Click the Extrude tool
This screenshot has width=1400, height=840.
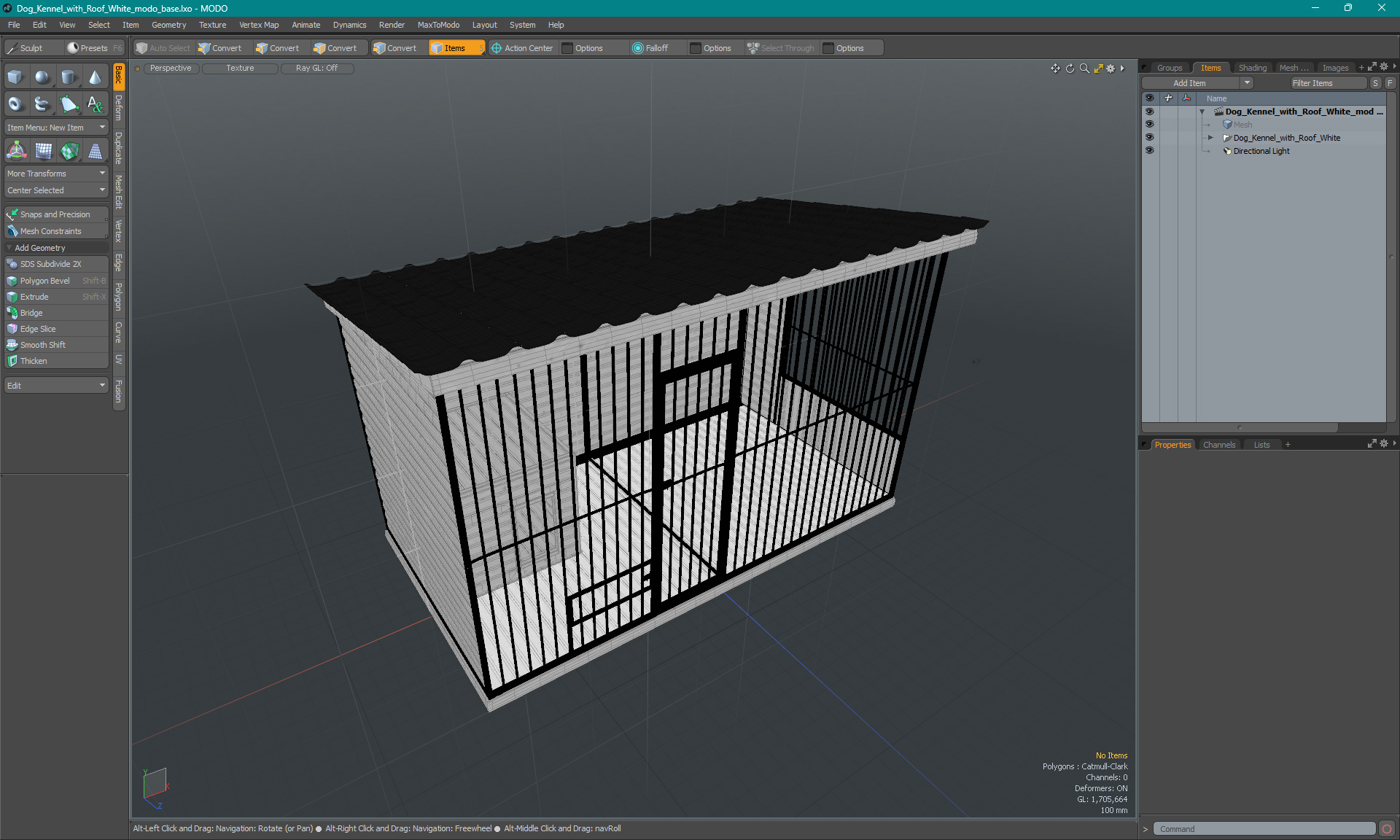(x=56, y=297)
